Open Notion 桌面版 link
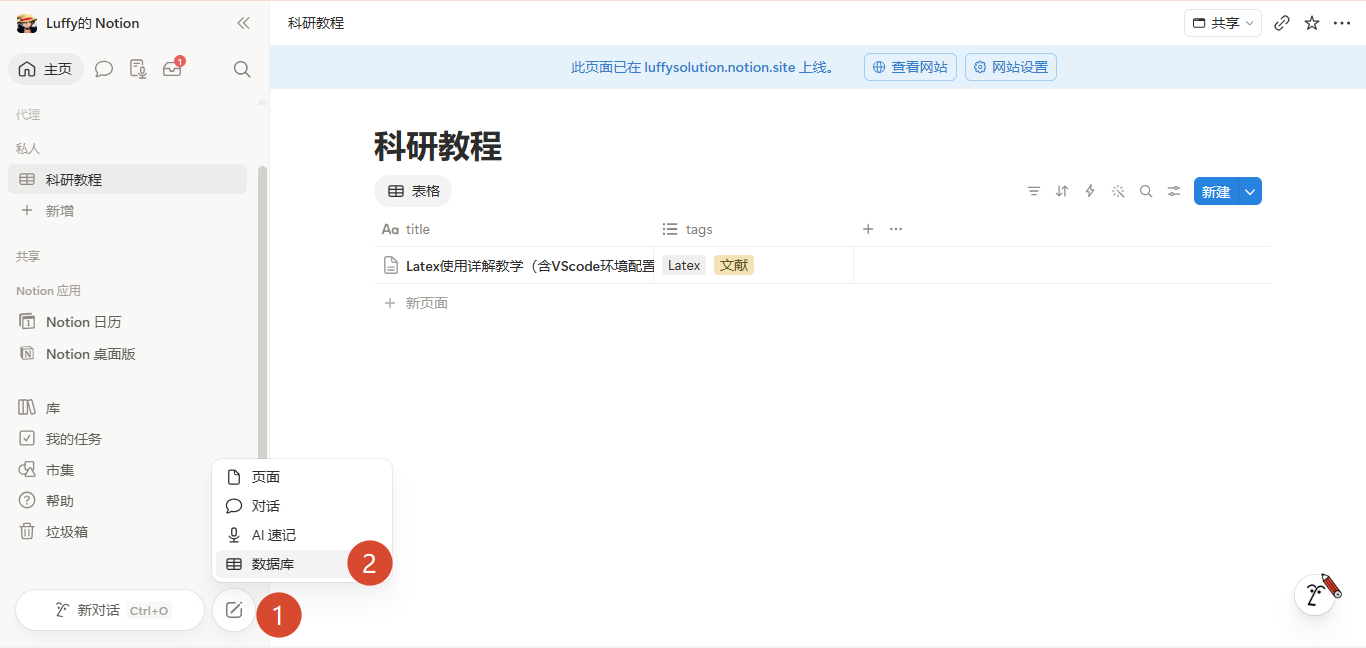Viewport: 1366px width, 648px height. click(x=127, y=354)
